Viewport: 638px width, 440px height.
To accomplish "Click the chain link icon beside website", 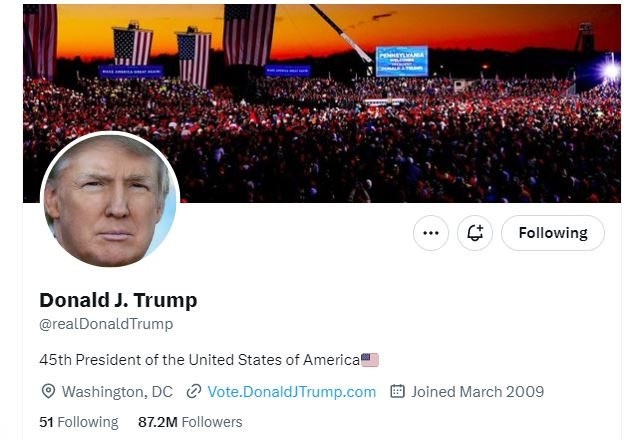I will [194, 392].
